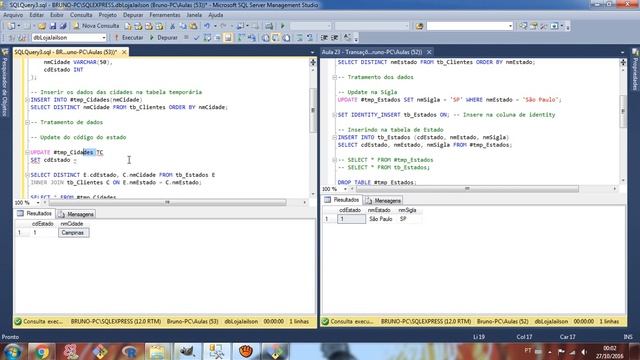Collapse the INSERT INTO tb_Estados block
Viewport: 640px width, 360px height.
coord(334,137)
